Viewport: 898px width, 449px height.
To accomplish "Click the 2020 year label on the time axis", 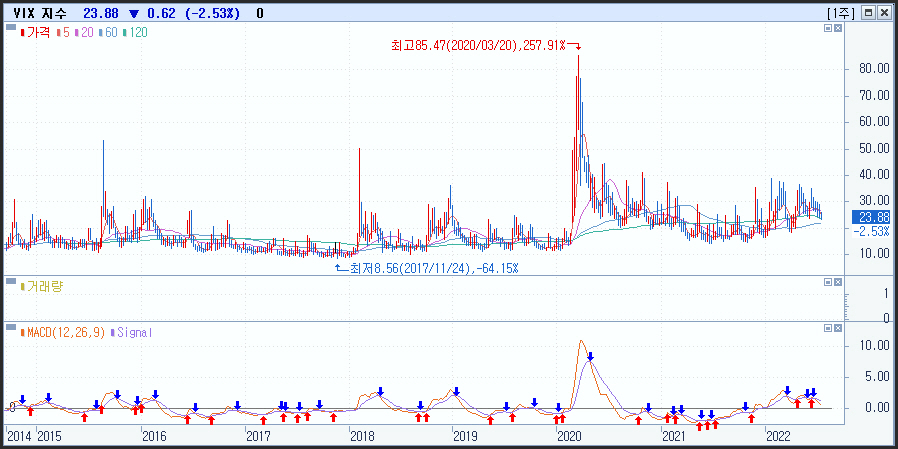I will 570,436.
